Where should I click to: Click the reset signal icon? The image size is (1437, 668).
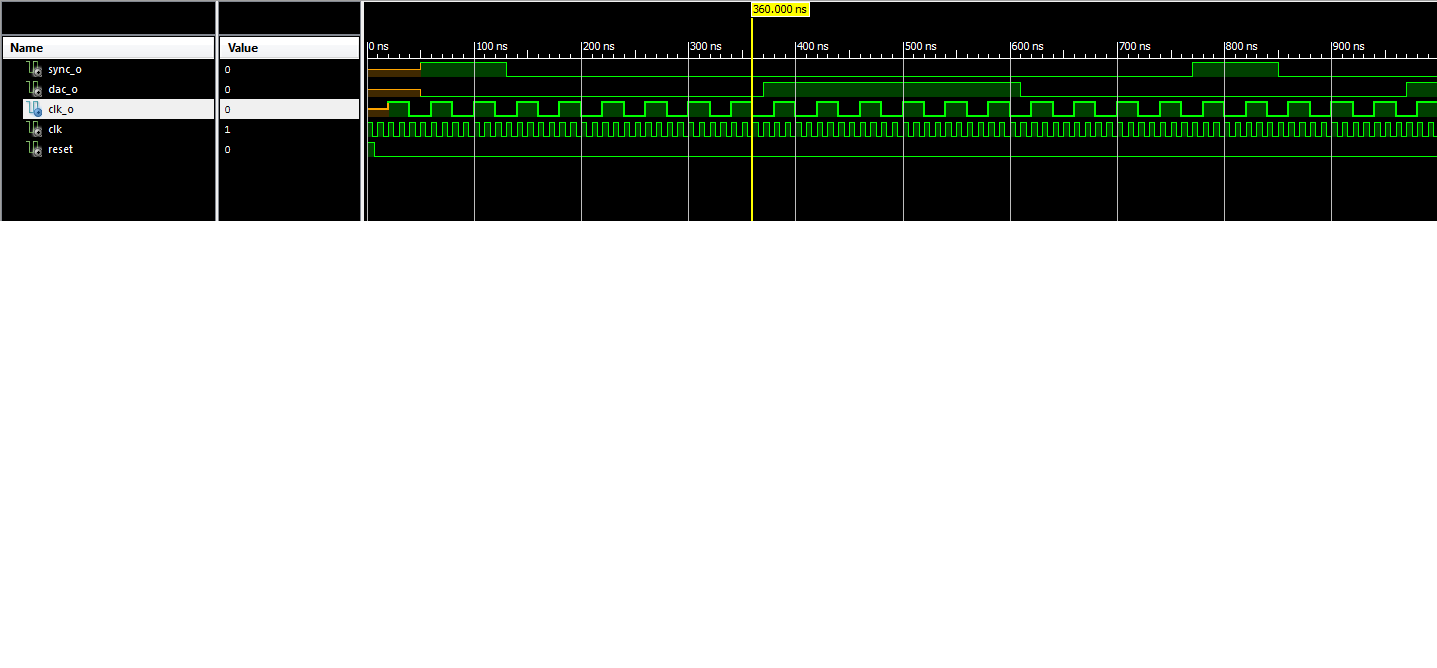34,149
